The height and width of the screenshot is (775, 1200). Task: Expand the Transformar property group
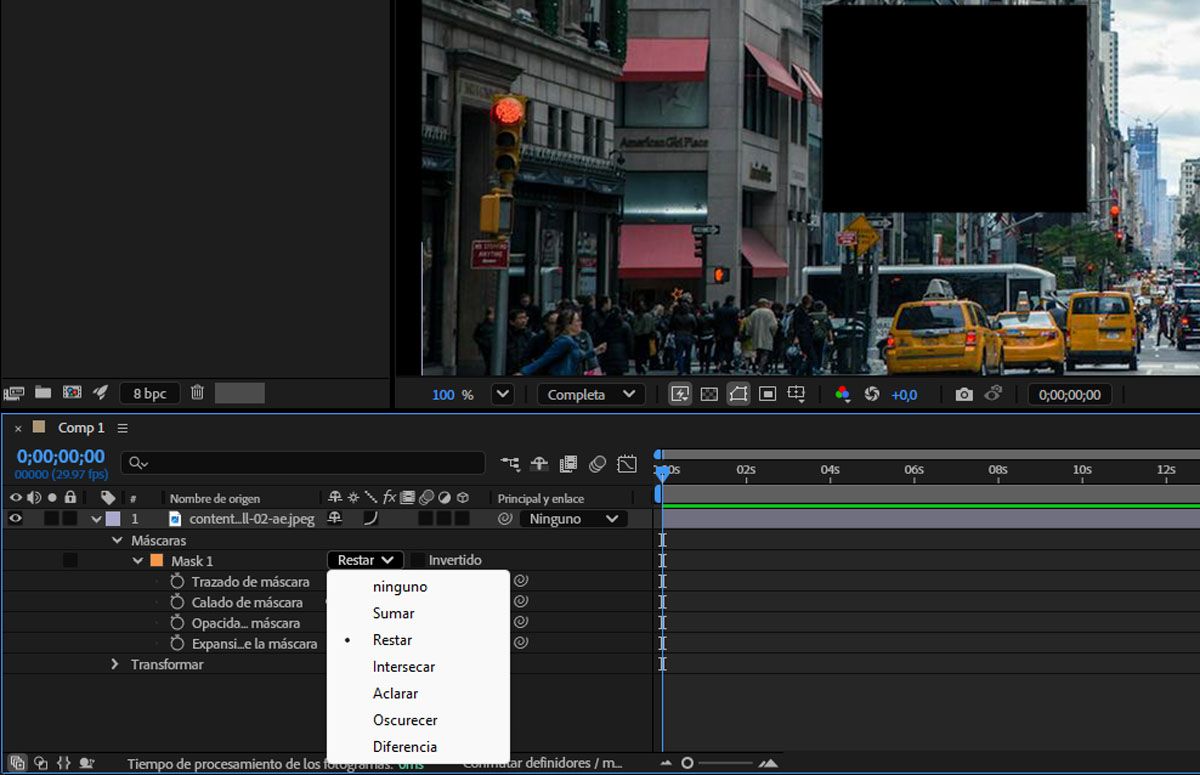click(116, 665)
